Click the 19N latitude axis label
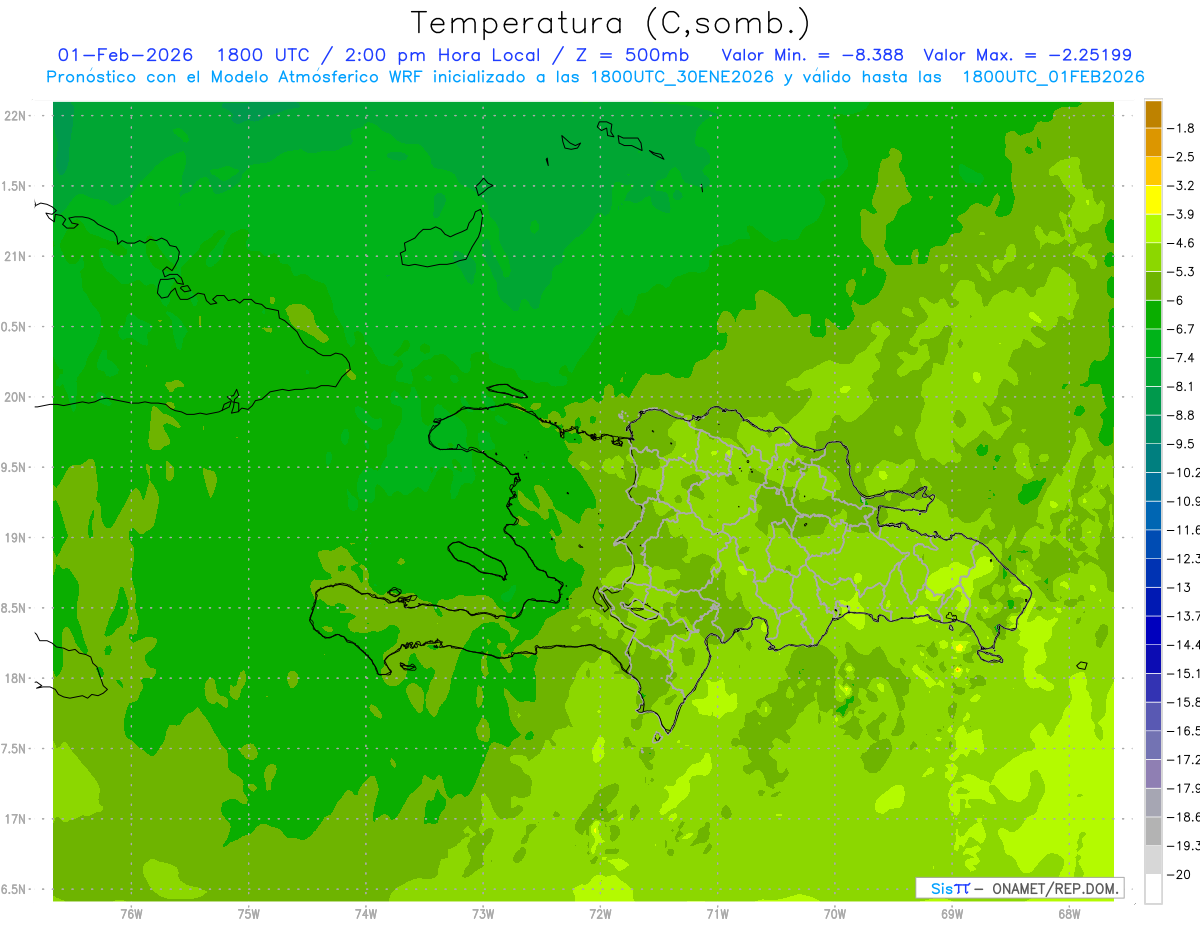Image resolution: width=1200 pixels, height=927 pixels. (17, 538)
